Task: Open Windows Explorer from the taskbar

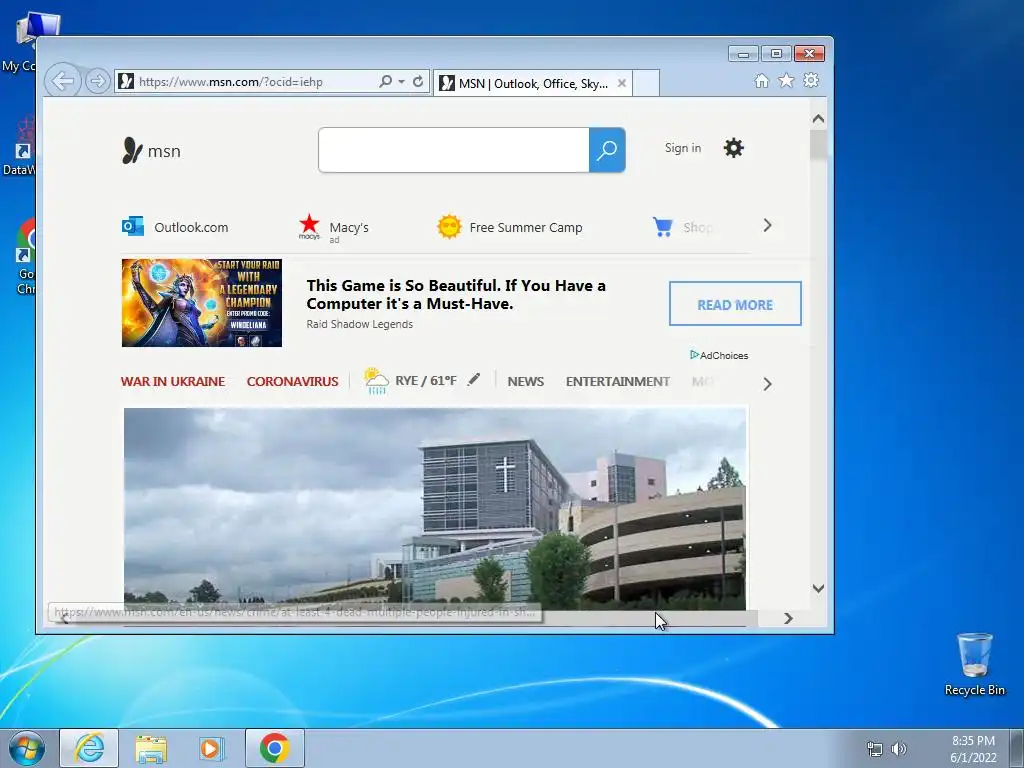Action: [x=151, y=748]
